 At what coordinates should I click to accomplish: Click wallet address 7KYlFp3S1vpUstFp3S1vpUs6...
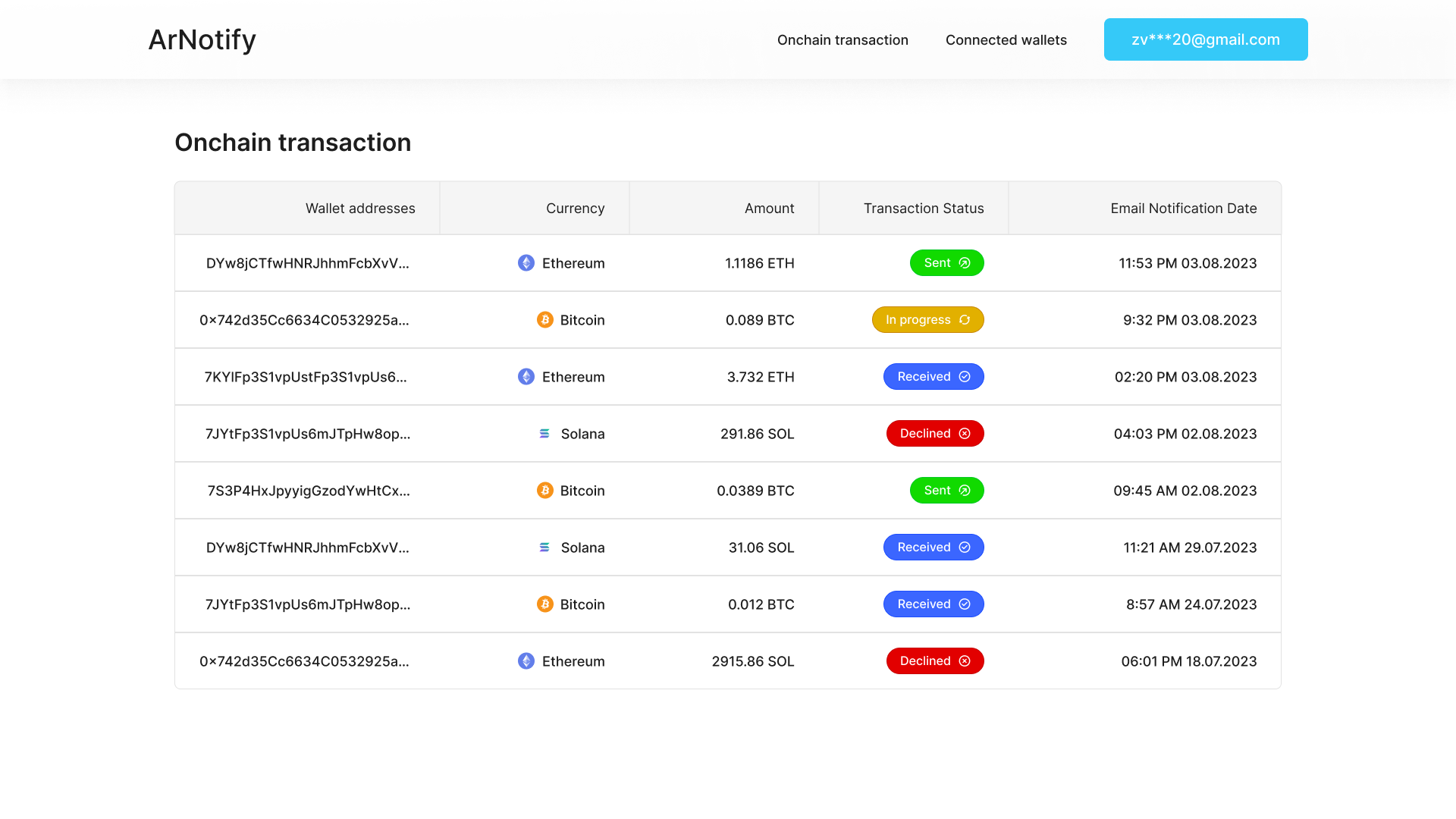point(306,377)
